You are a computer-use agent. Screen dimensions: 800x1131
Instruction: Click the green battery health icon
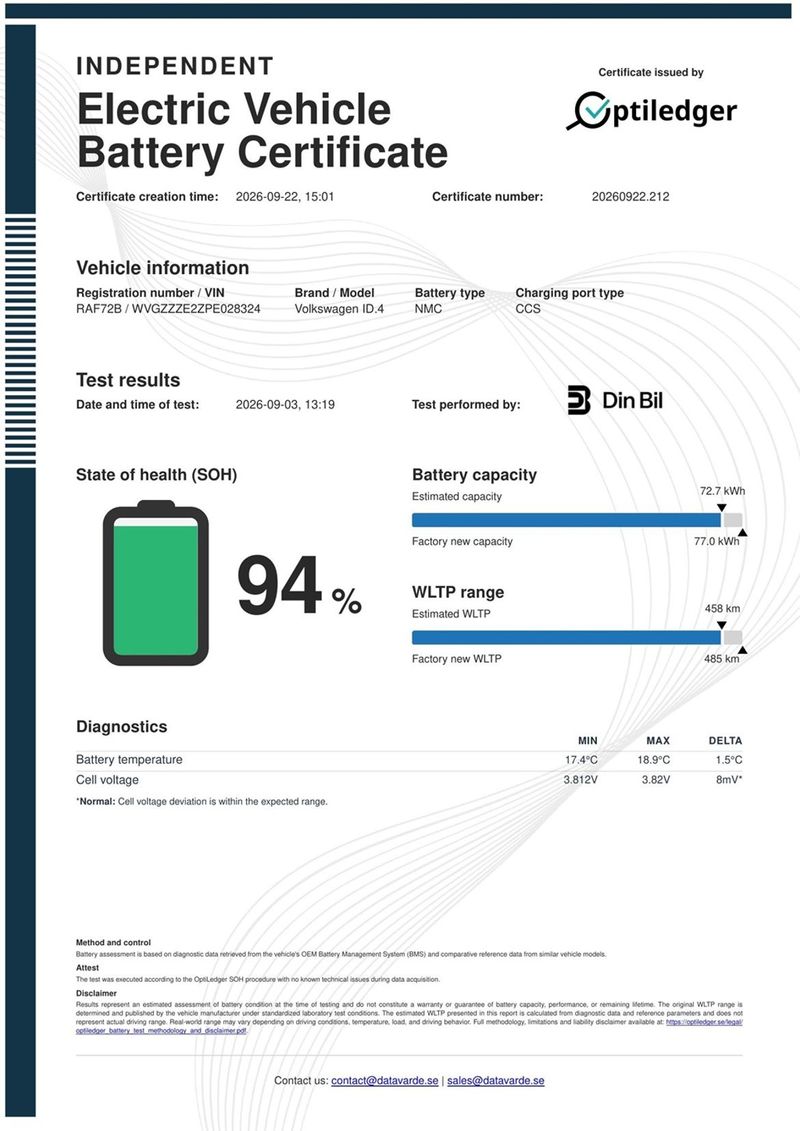[x=156, y=583]
